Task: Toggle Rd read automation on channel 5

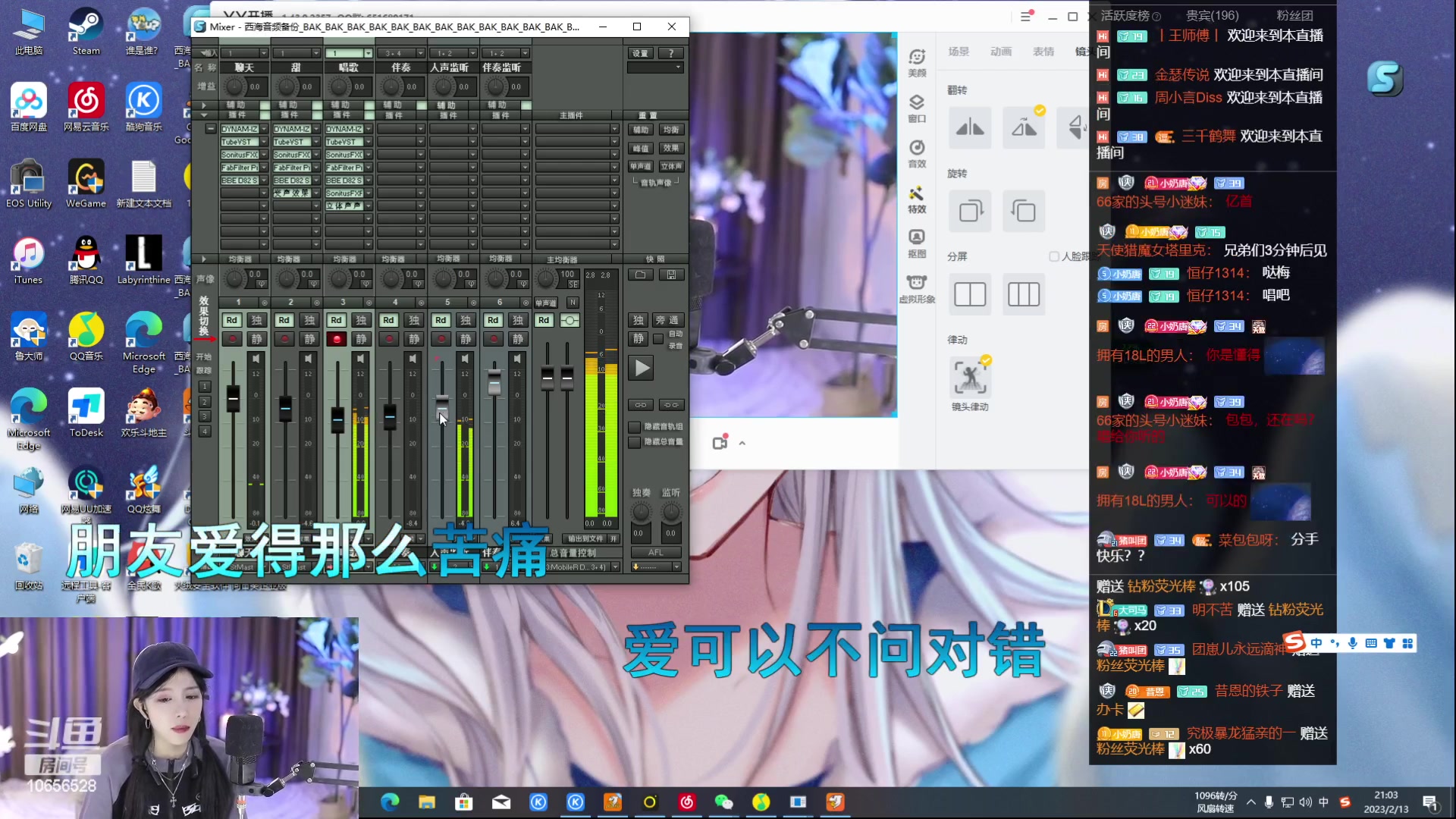Action: click(x=441, y=320)
